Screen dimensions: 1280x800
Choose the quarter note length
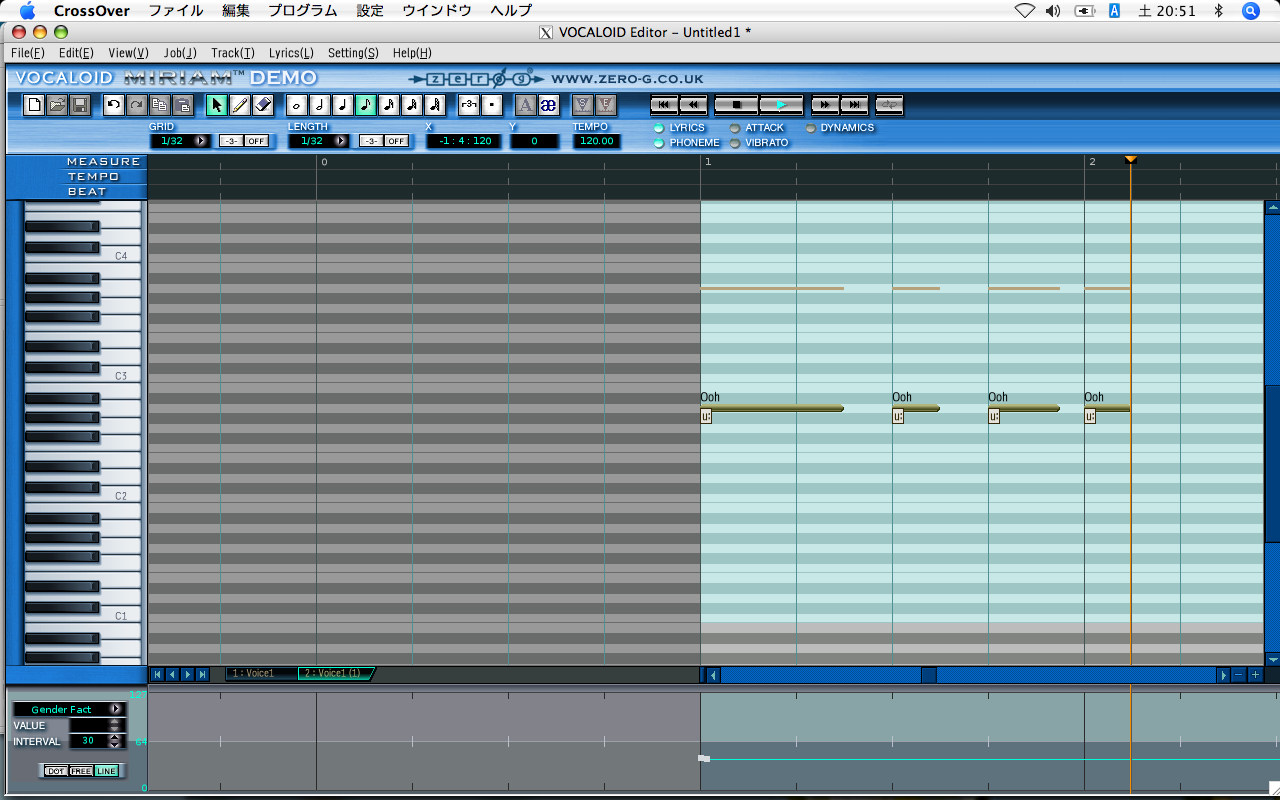[x=343, y=105]
